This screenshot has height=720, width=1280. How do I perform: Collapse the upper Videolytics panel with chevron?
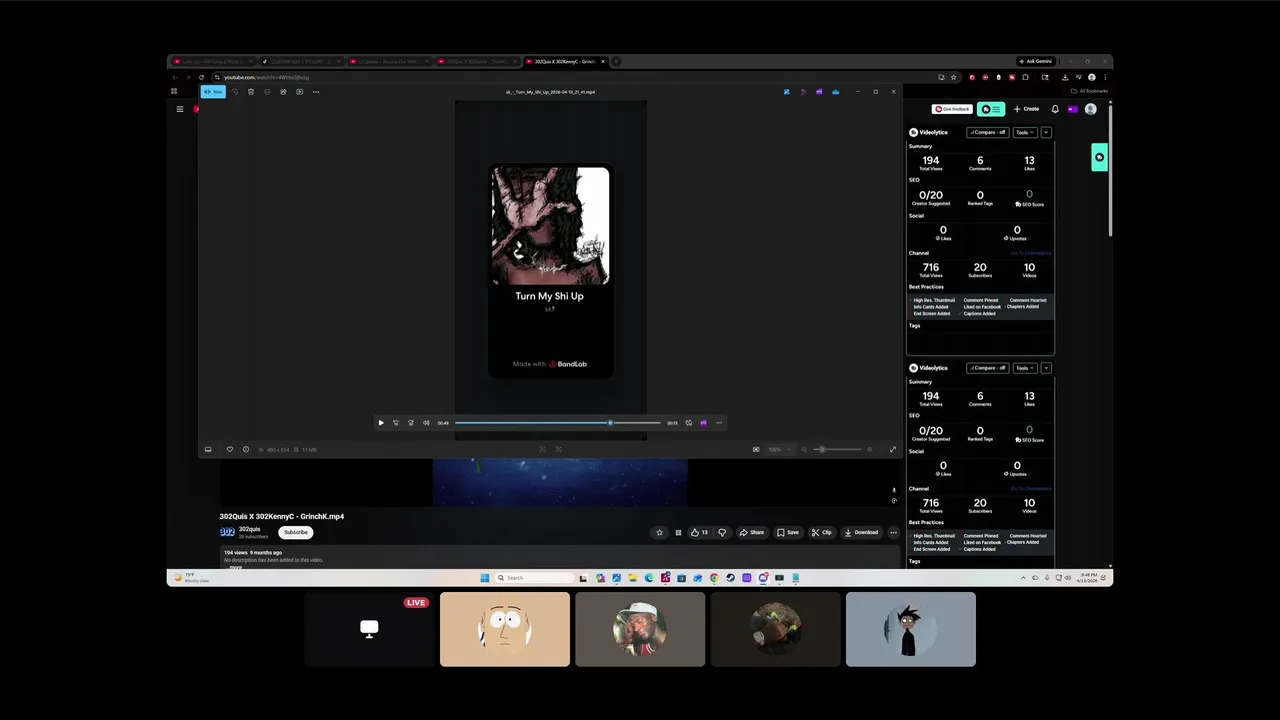tap(1046, 132)
